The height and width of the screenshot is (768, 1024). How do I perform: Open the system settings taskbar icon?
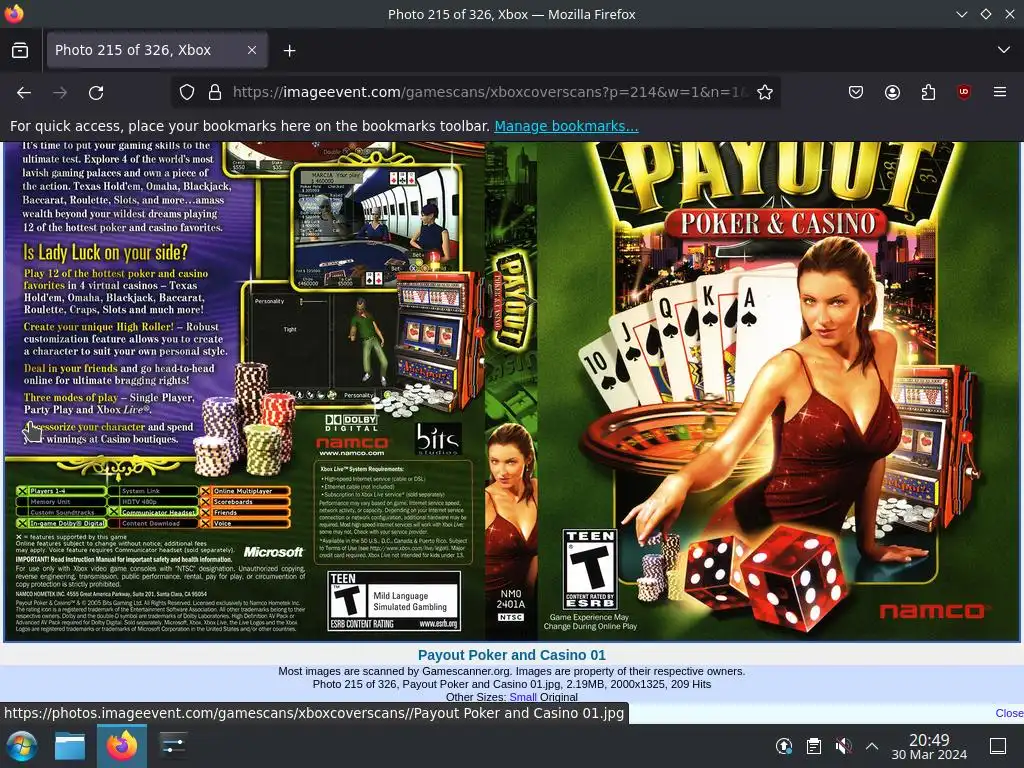tap(173, 746)
